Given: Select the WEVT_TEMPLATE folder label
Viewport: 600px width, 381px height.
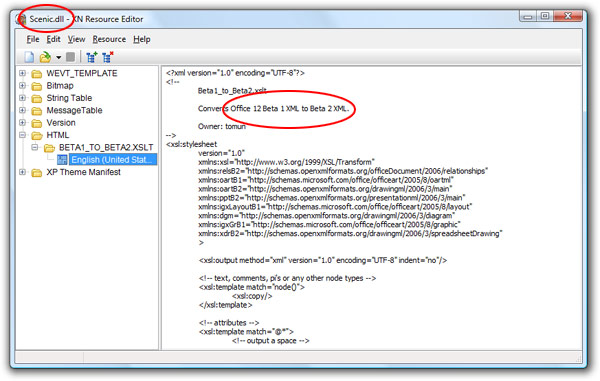Looking at the screenshot, I should tap(82, 73).
